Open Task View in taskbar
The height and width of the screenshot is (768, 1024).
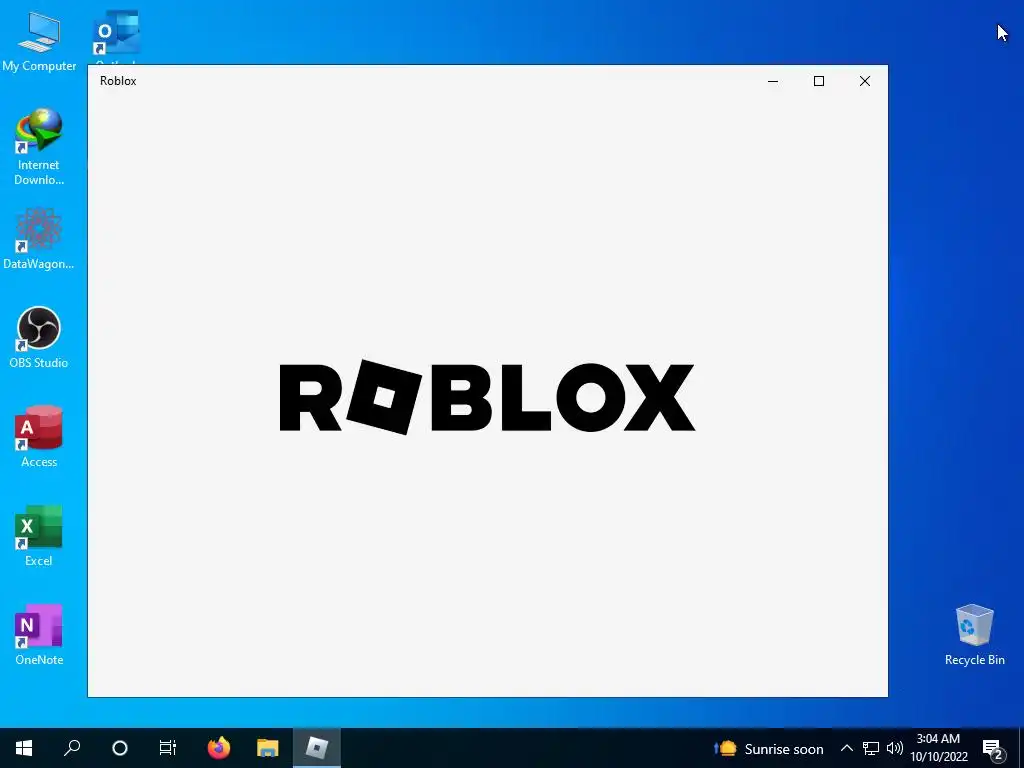(x=168, y=748)
